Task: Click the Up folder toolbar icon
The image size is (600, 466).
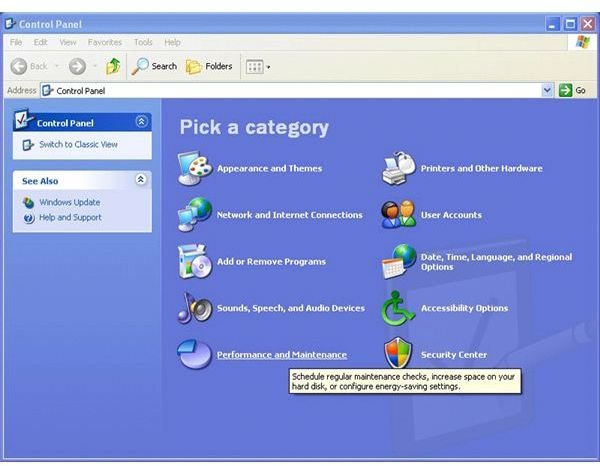Action: 113,66
